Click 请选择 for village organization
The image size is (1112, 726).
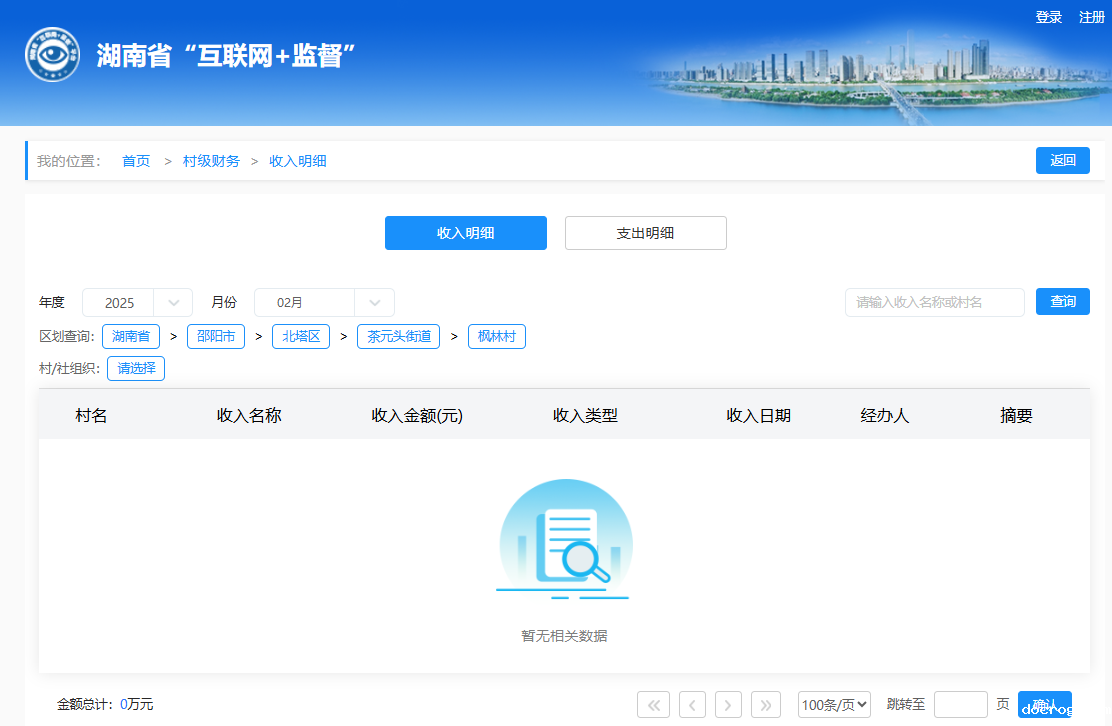pos(136,368)
